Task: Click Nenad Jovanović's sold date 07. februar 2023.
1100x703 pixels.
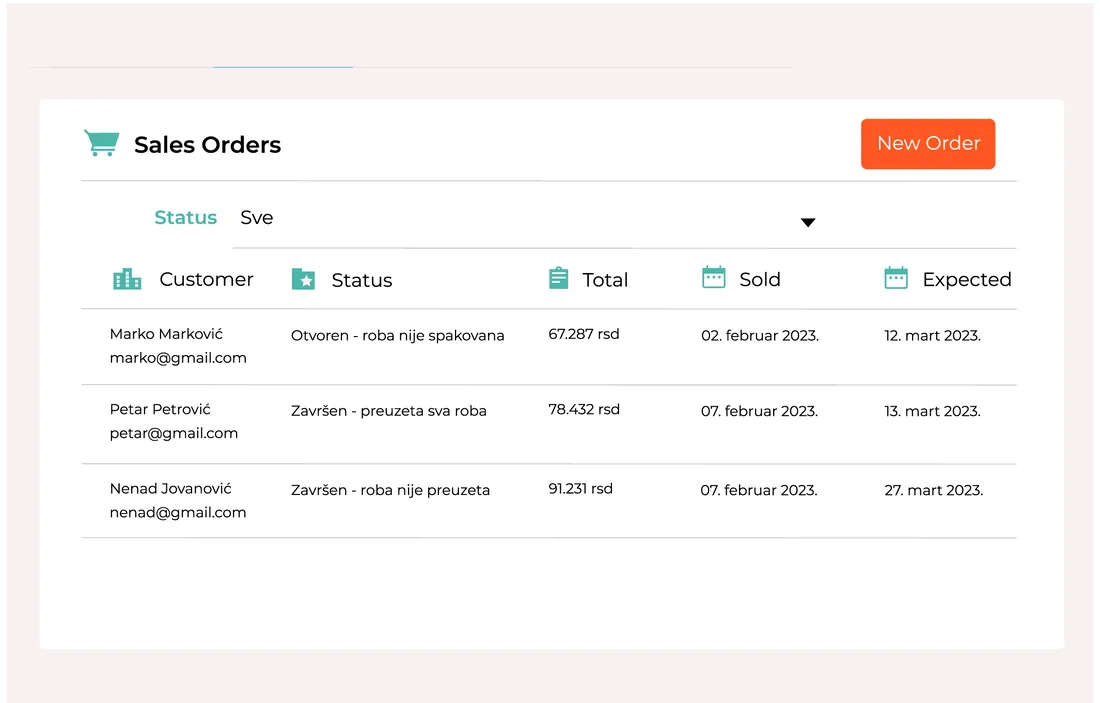Action: 759,490
